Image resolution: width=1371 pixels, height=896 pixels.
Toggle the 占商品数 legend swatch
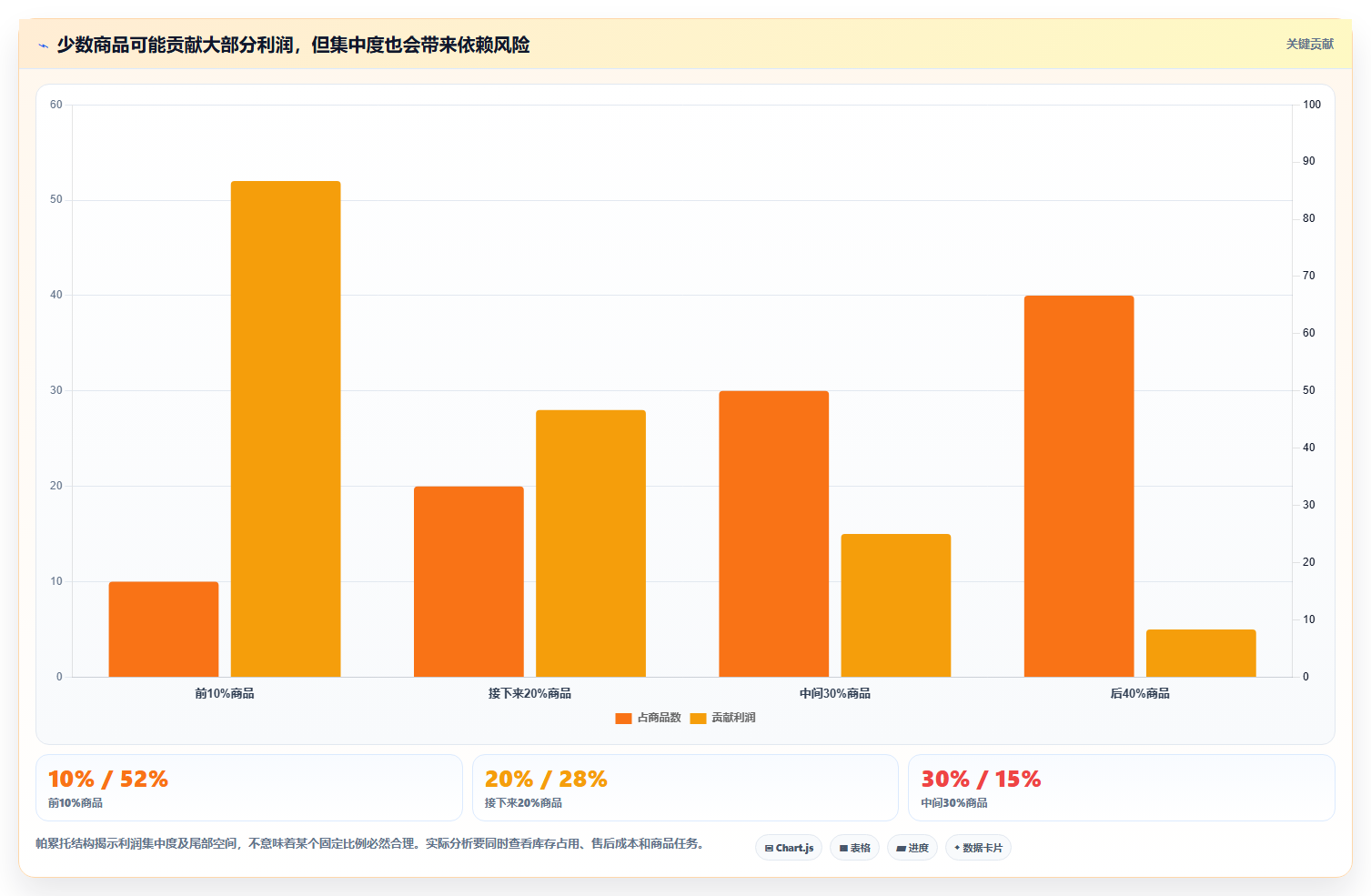623,719
